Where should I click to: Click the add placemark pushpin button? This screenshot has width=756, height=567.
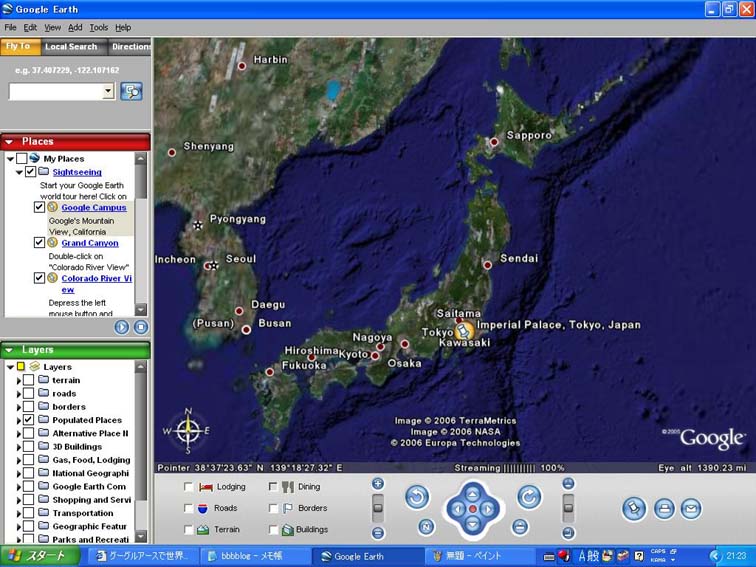click(x=634, y=509)
